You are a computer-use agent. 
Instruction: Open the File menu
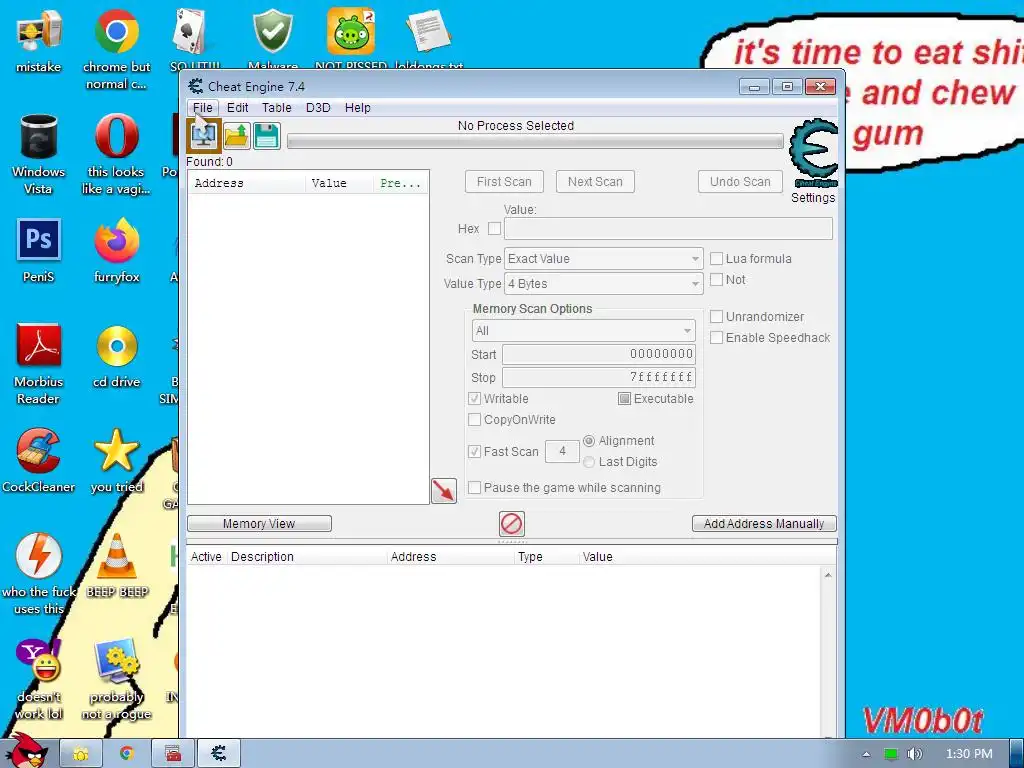pos(202,108)
